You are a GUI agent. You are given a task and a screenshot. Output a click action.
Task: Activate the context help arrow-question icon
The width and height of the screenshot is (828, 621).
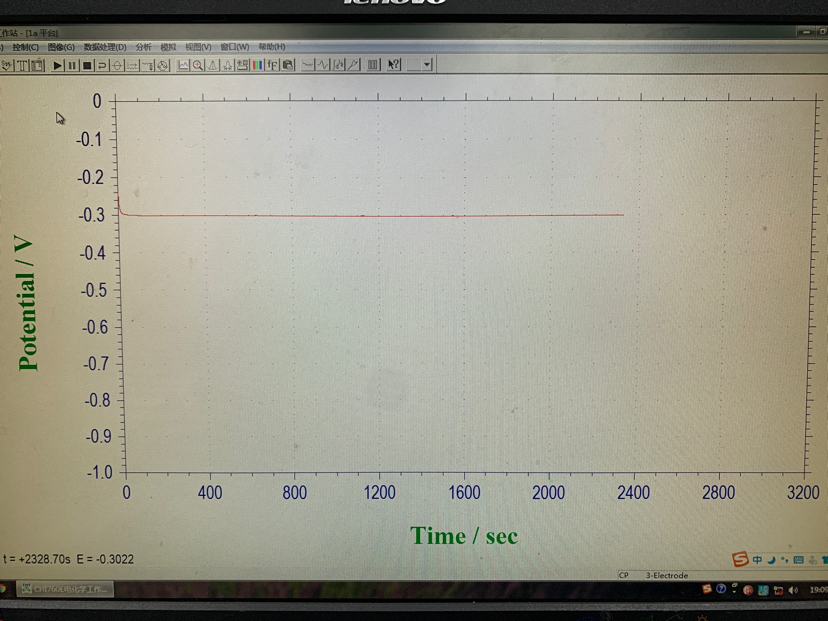pyautogui.click(x=394, y=65)
